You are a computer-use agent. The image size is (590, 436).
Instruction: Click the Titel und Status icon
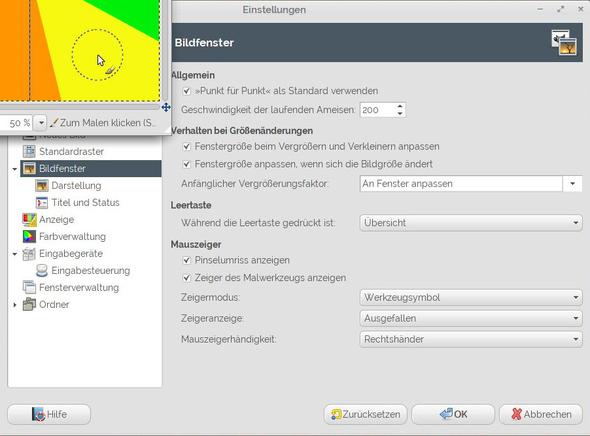click(x=42, y=202)
